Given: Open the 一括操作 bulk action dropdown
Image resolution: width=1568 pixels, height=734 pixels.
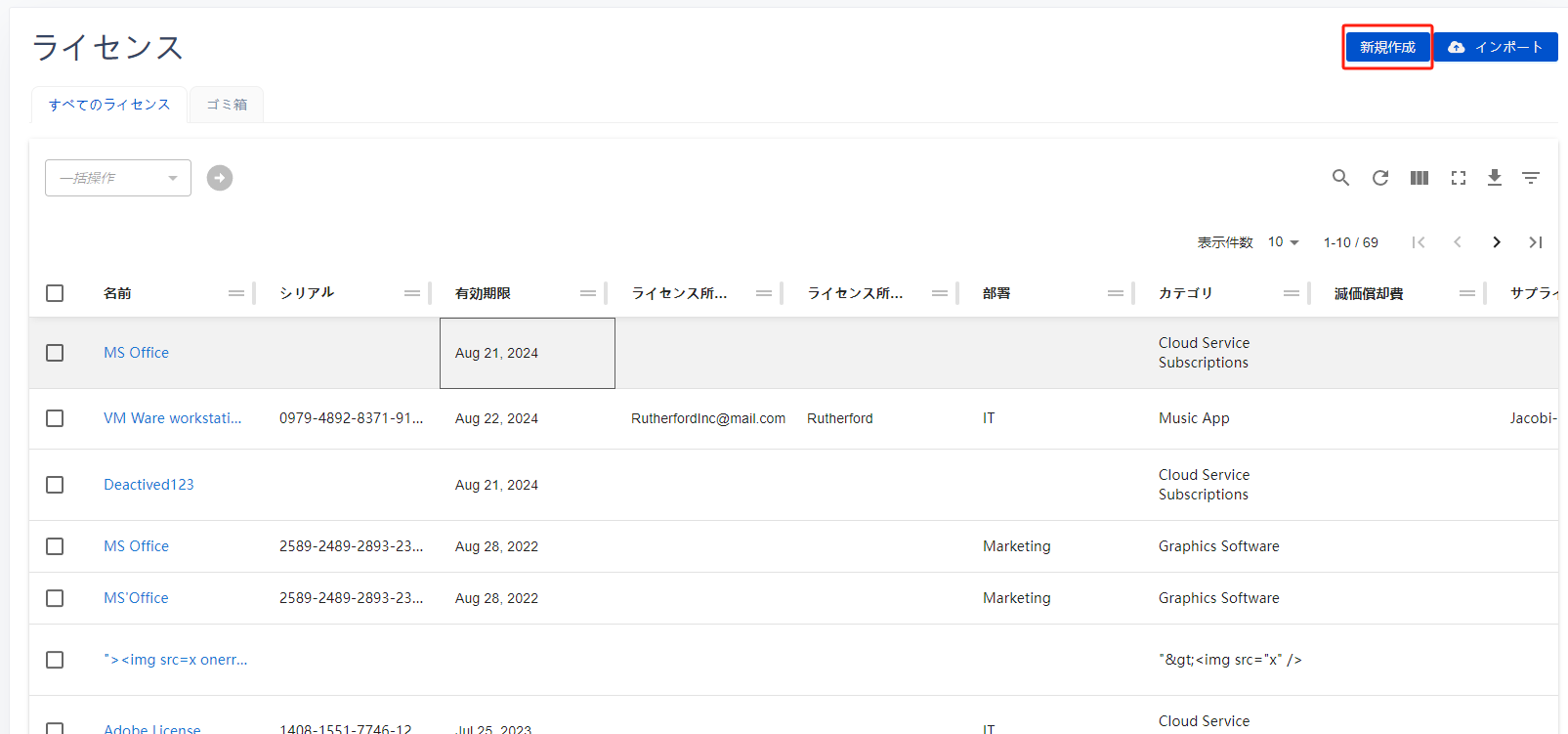Looking at the screenshot, I should 118,178.
